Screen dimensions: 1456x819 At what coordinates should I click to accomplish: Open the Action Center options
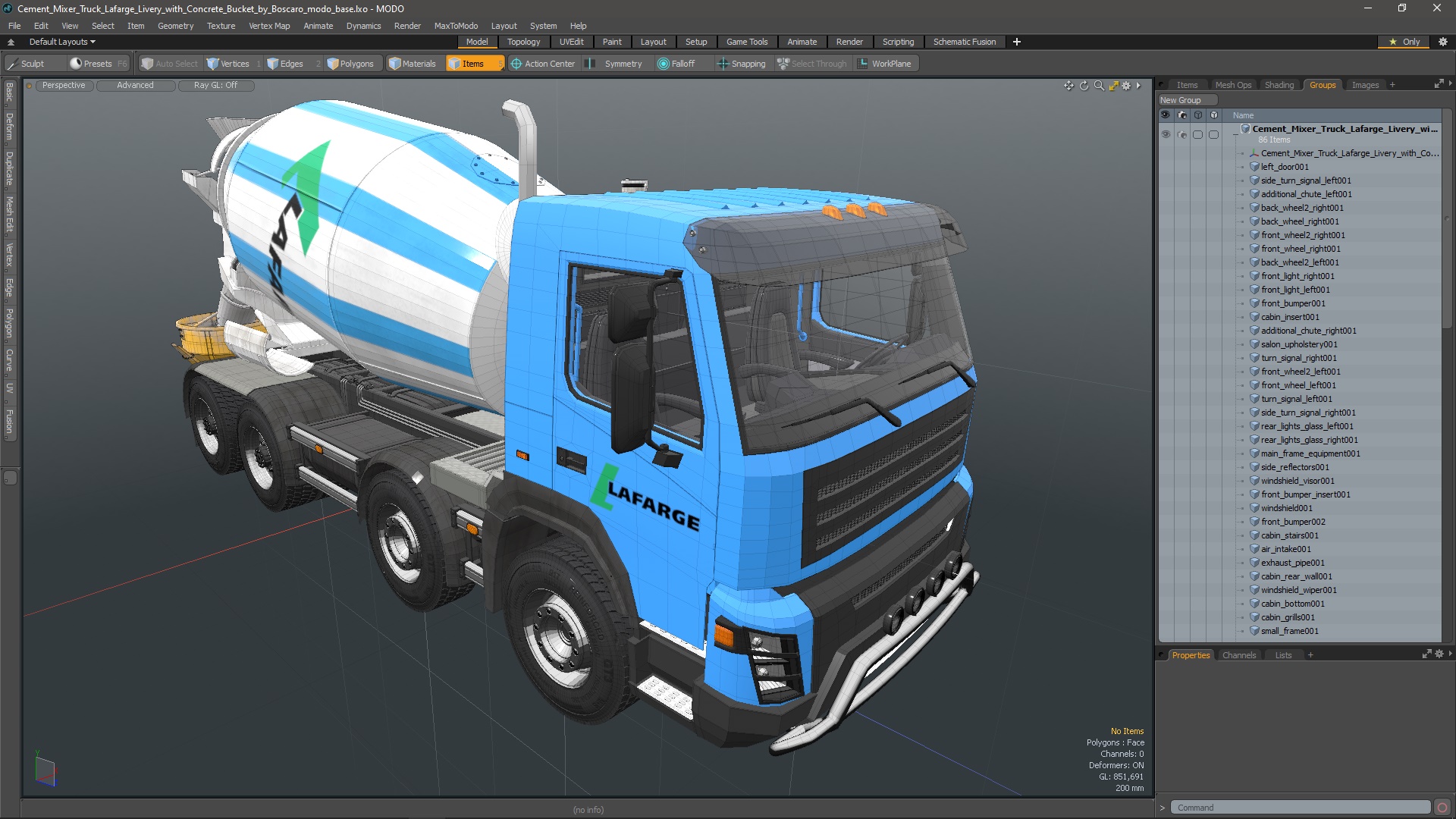click(x=543, y=64)
